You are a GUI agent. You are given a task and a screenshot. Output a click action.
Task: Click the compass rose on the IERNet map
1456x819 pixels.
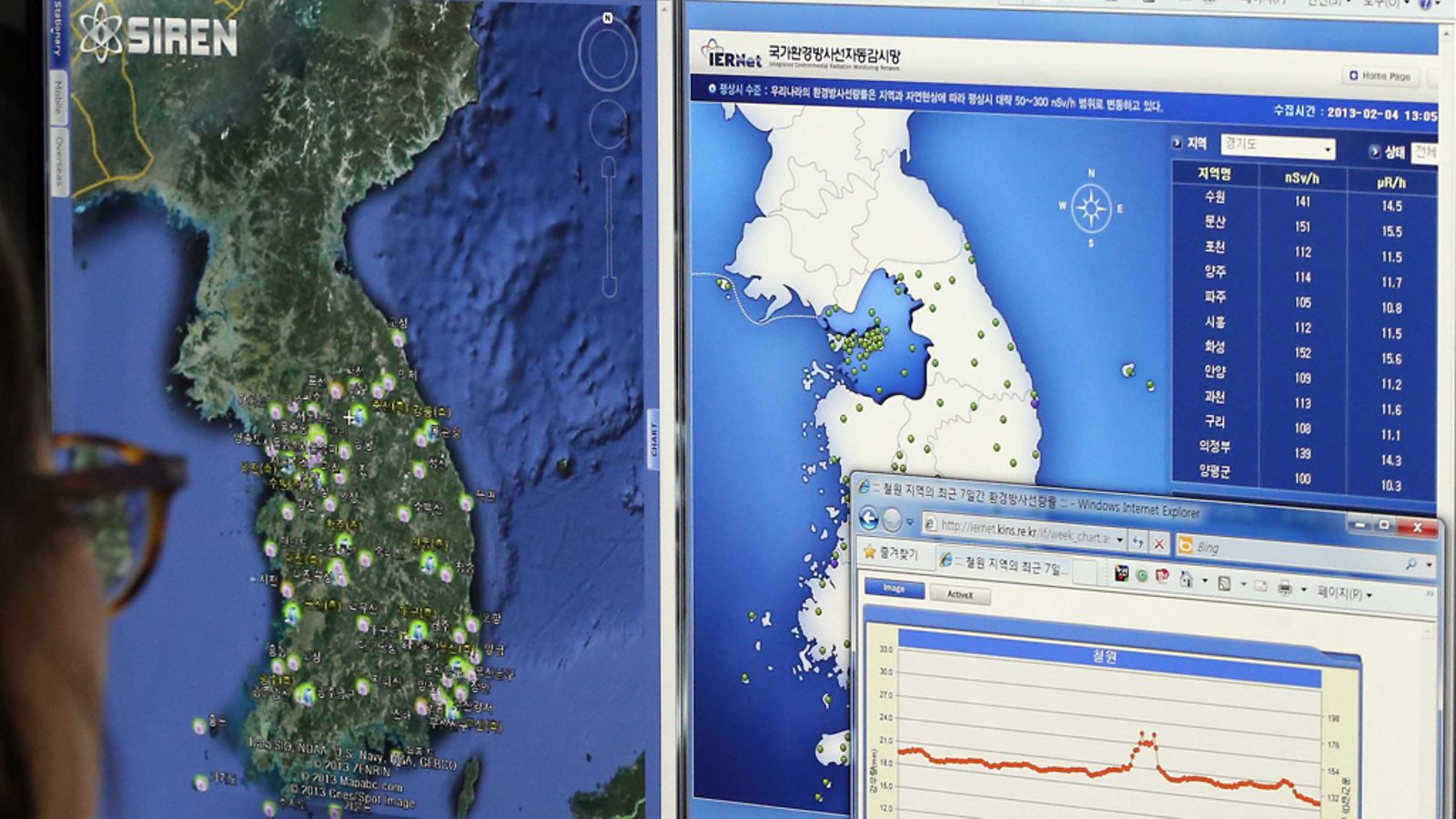point(1090,208)
